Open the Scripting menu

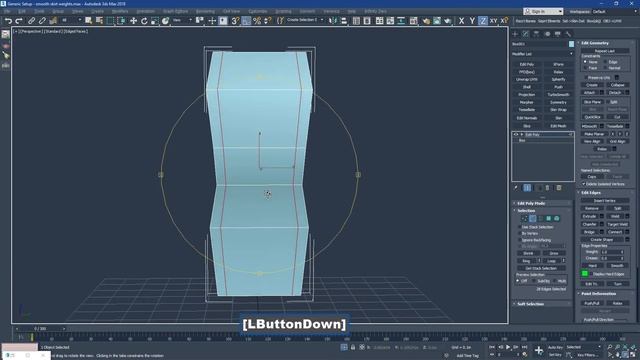point(283,11)
